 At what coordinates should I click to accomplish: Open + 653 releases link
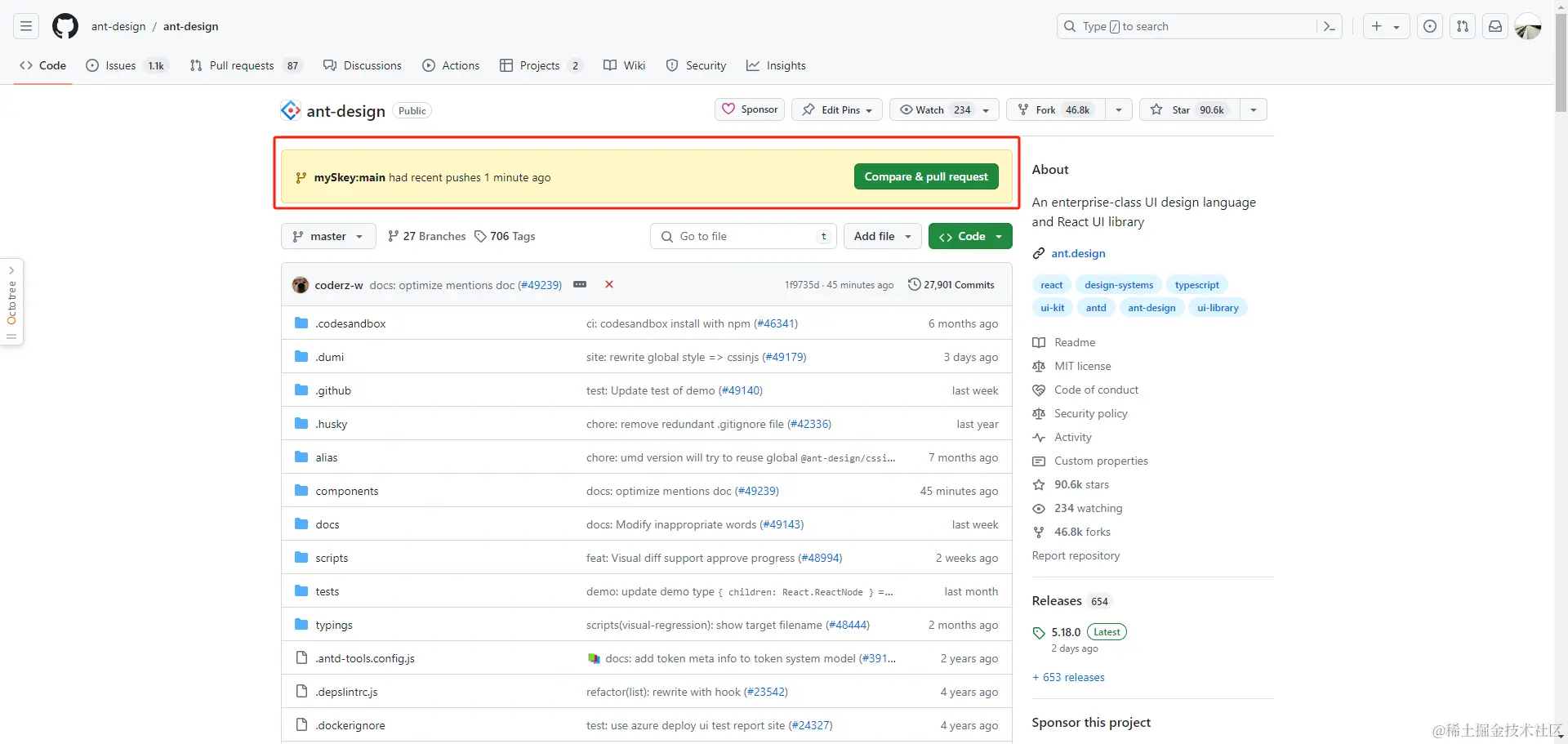point(1068,677)
